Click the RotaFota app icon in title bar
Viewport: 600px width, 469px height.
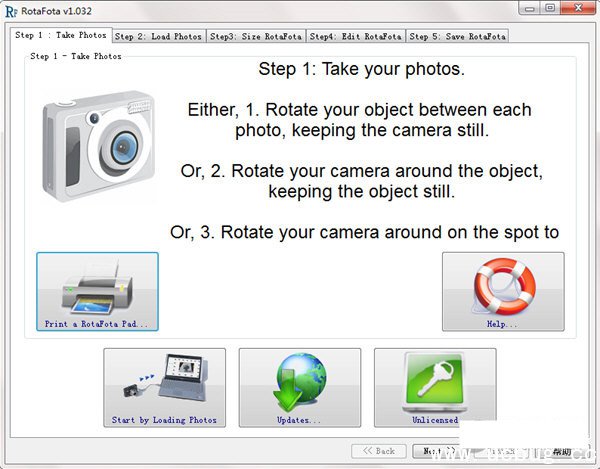(x=11, y=11)
